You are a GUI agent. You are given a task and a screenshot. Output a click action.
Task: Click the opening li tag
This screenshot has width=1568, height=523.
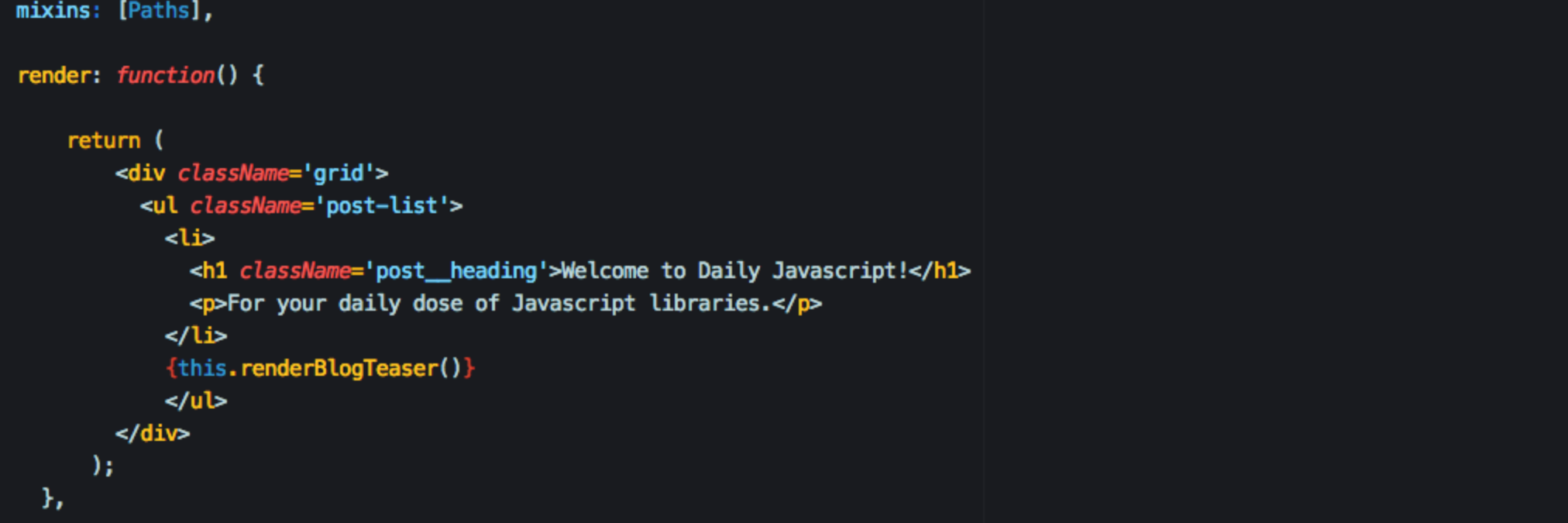pyautogui.click(x=190, y=238)
